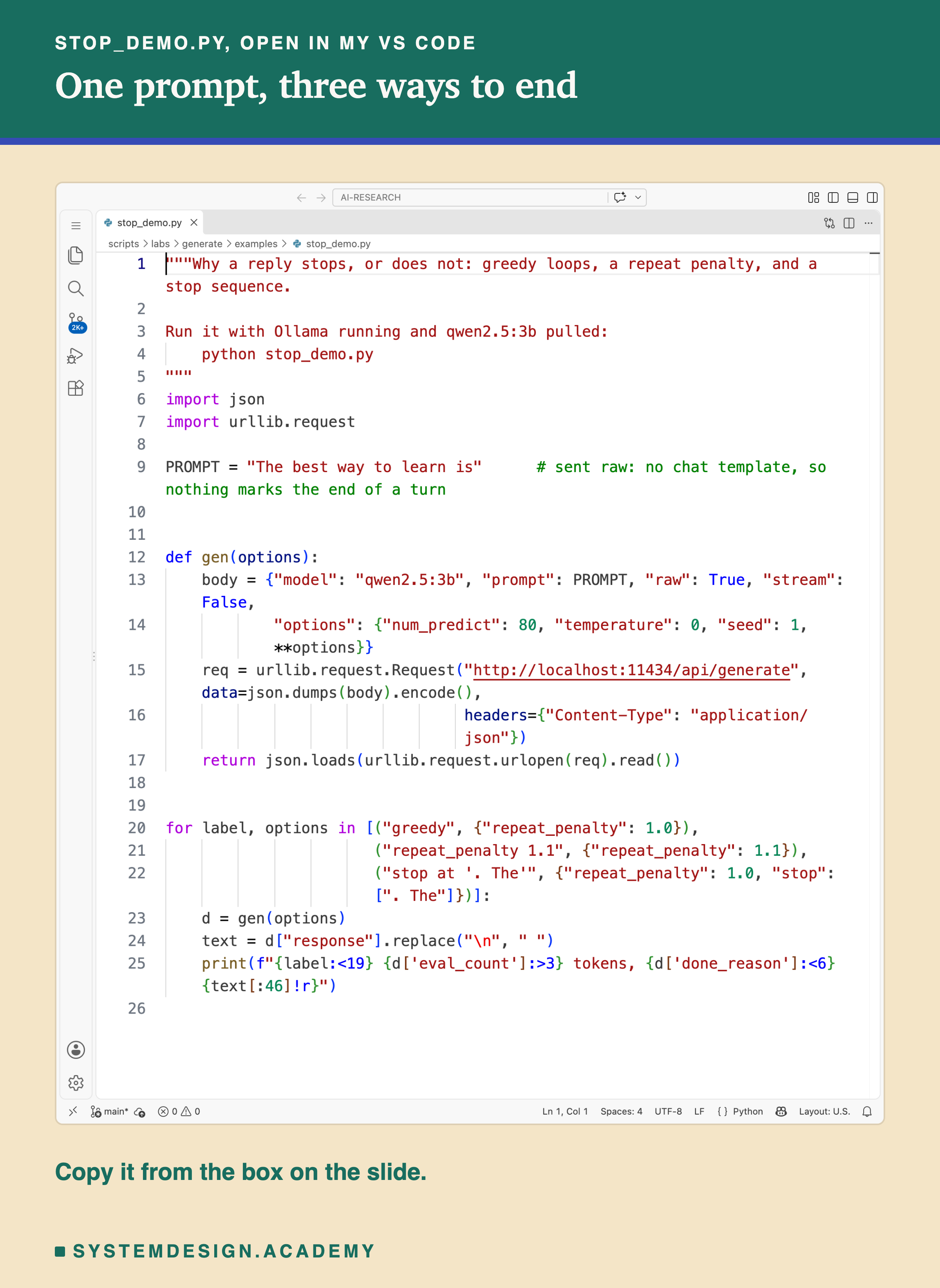Close the stop_demo.py tab
940x1288 pixels.
[194, 222]
